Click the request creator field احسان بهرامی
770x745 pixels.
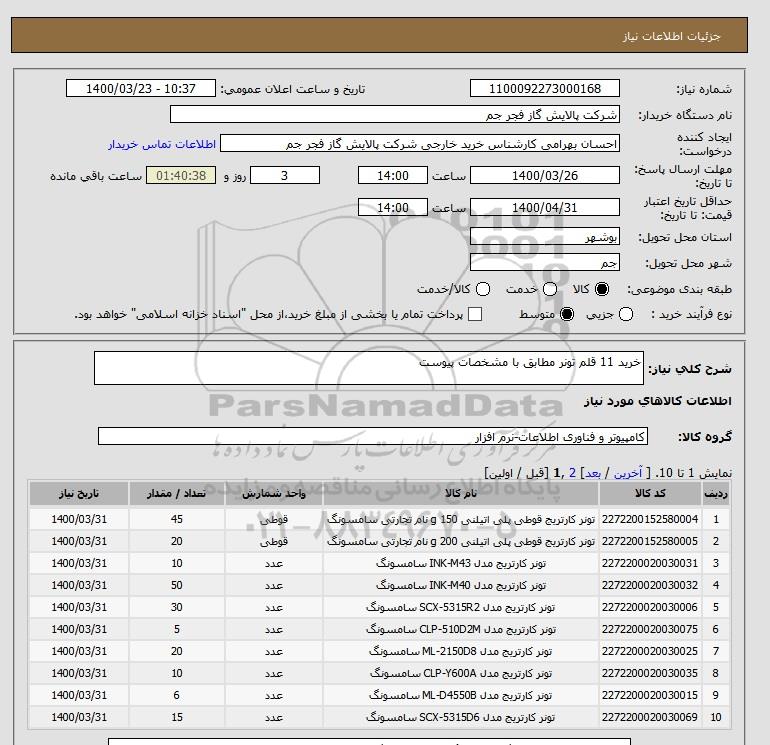click(420, 144)
